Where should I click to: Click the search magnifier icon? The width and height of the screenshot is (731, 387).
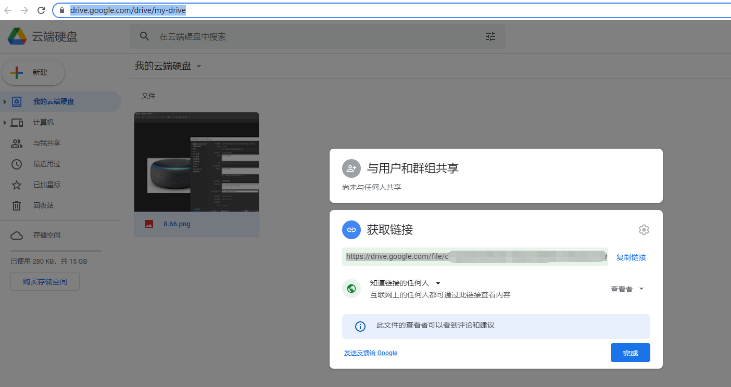click(x=145, y=36)
